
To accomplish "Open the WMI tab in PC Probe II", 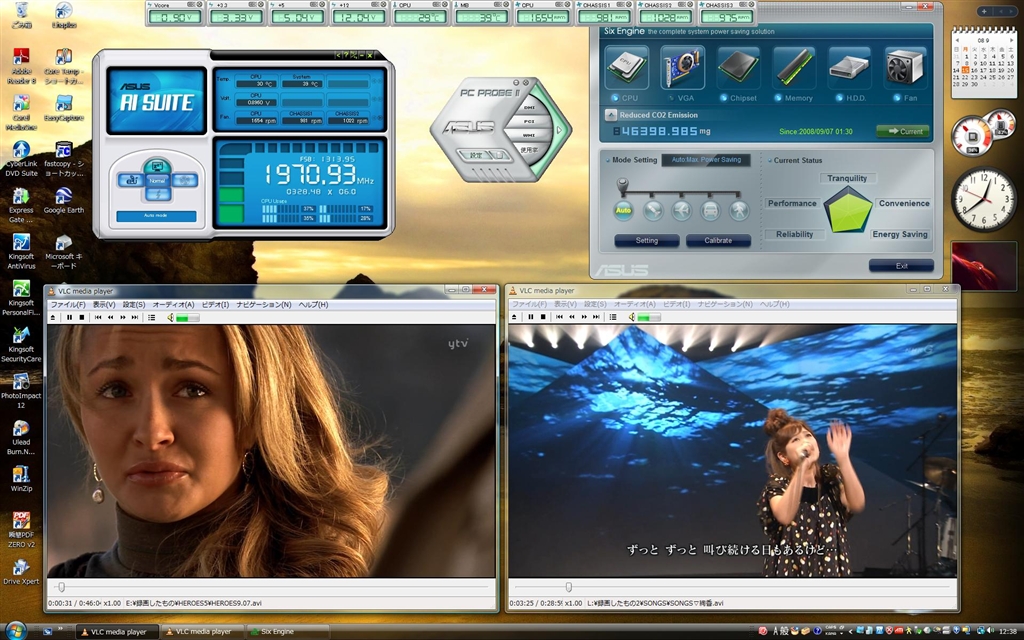I will pyautogui.click(x=529, y=135).
